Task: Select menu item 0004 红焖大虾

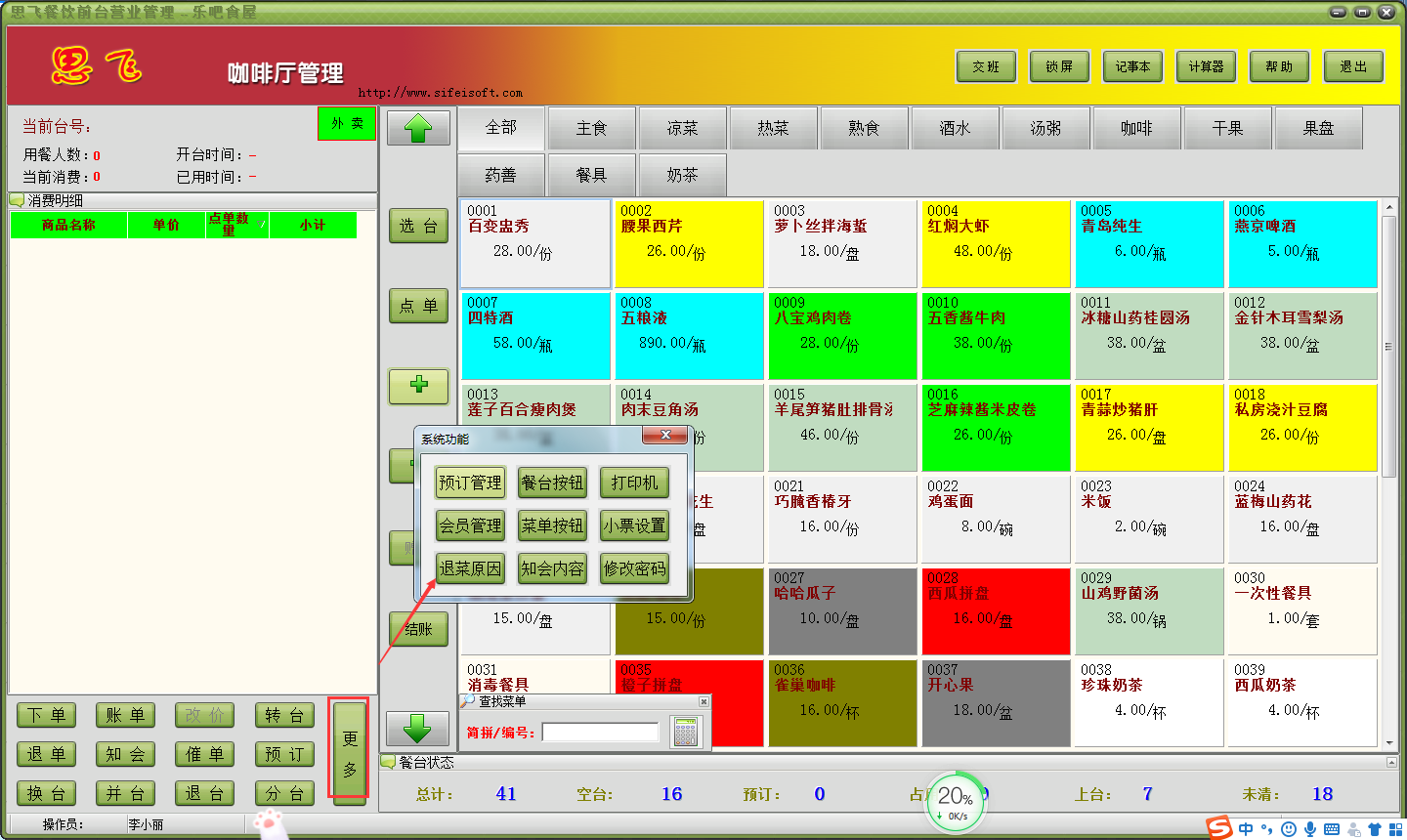Action: [x=996, y=244]
